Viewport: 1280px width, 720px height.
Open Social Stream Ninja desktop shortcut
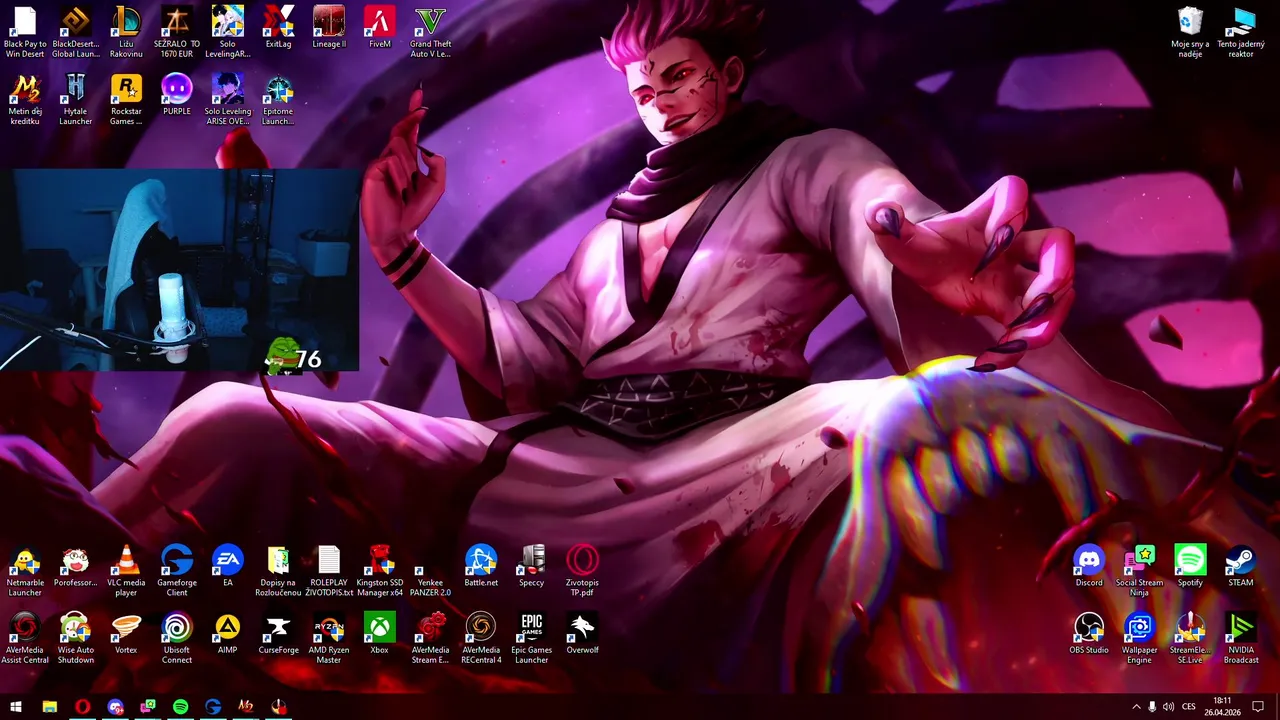1140,571
